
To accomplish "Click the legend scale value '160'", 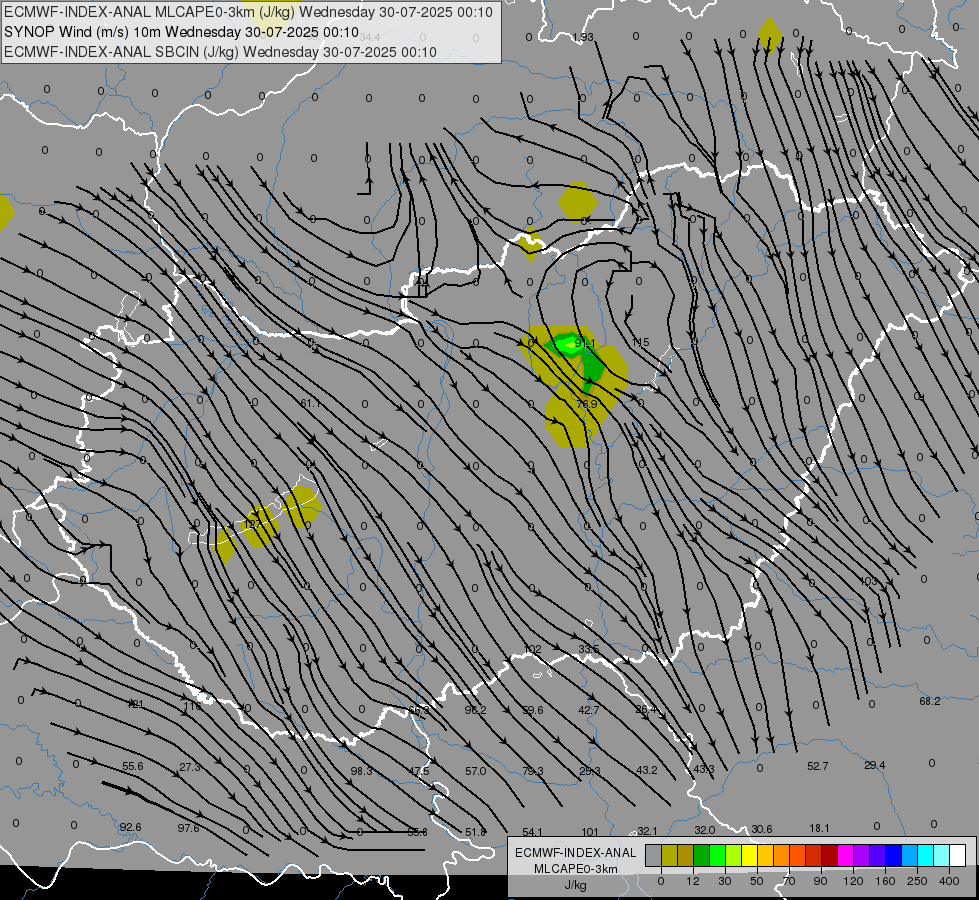I will (x=885, y=881).
